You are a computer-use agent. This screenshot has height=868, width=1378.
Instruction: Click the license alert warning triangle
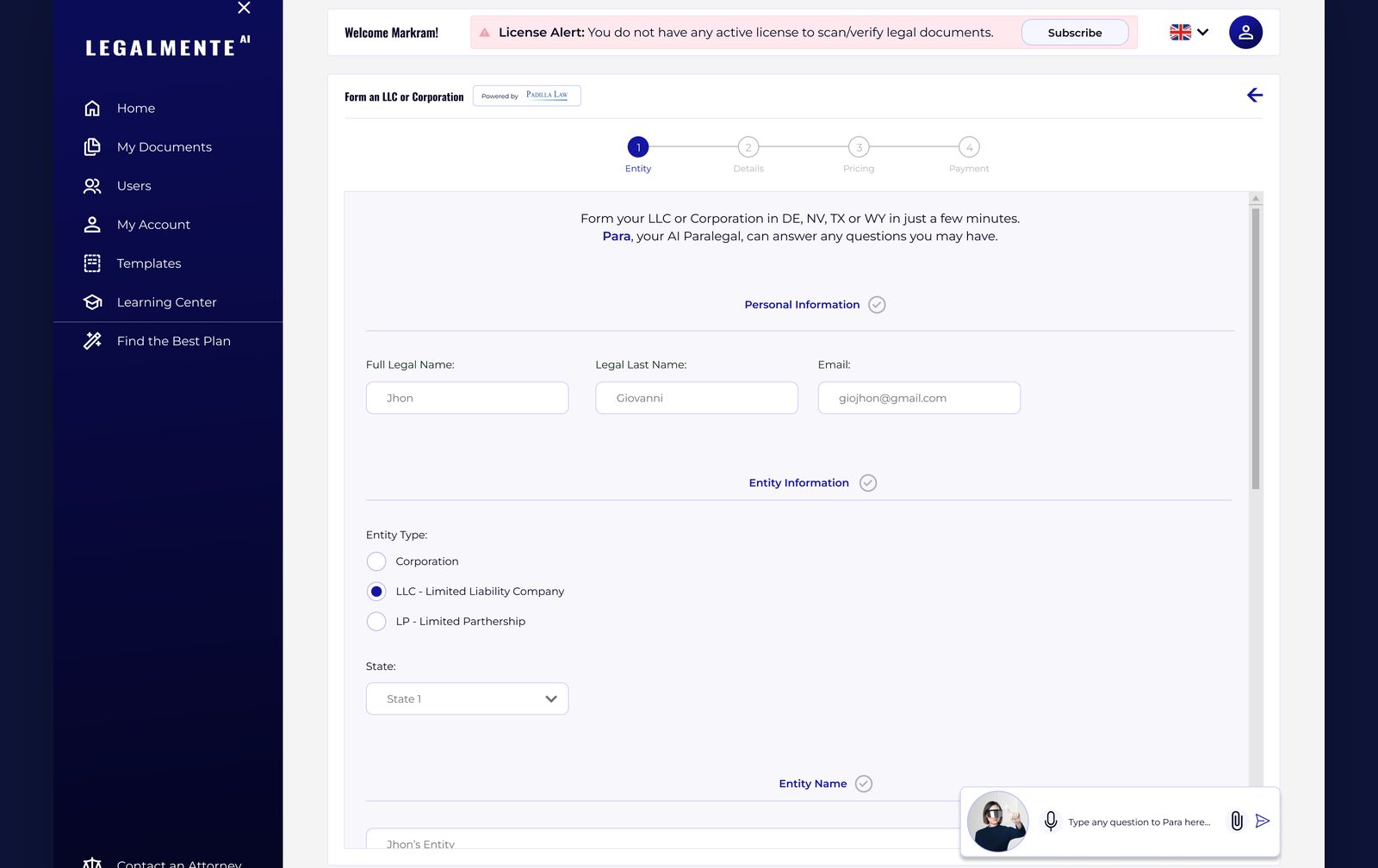click(485, 33)
